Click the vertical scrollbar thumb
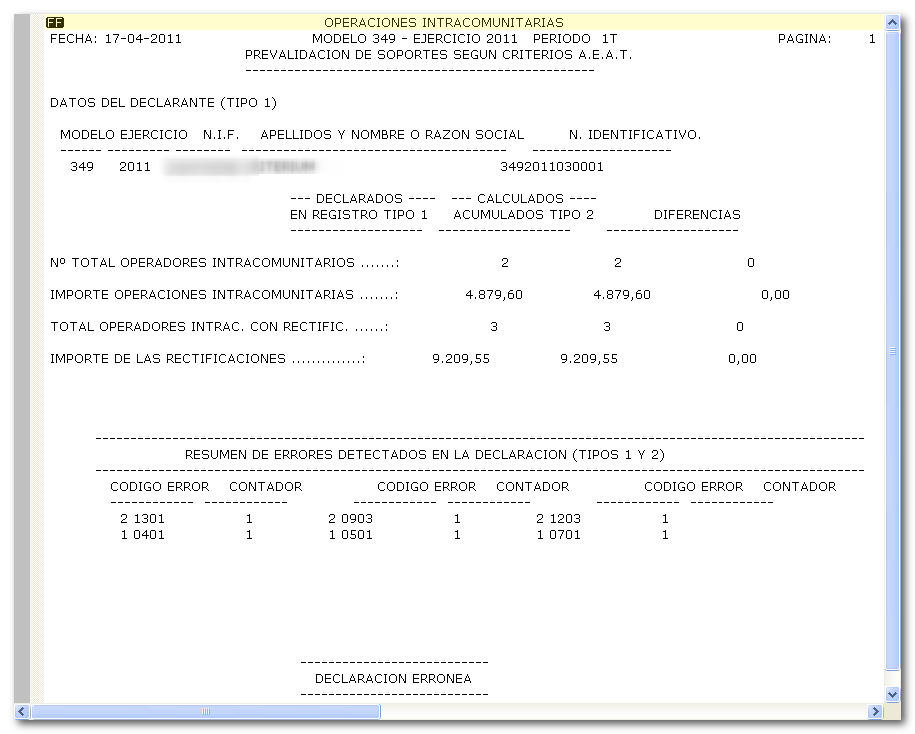Screen dimensions: 915x734 pyautogui.click(x=892, y=351)
